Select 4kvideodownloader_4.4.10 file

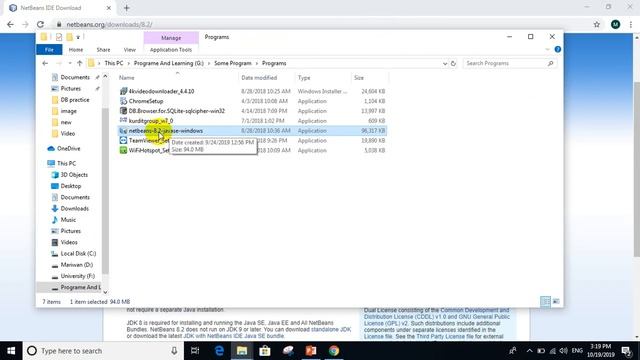pos(162,91)
